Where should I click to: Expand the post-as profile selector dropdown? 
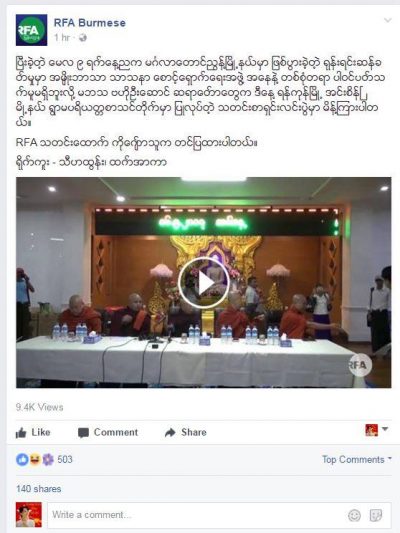(x=377, y=430)
